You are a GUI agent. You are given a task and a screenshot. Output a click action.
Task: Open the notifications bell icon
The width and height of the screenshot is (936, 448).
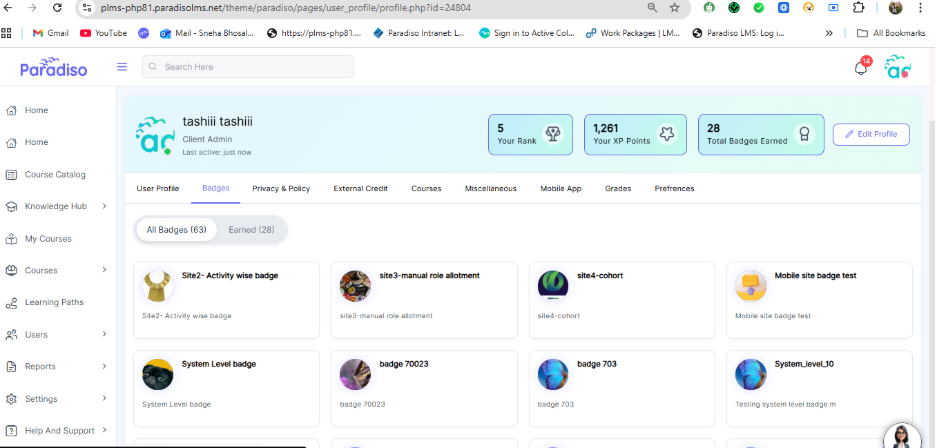point(860,68)
